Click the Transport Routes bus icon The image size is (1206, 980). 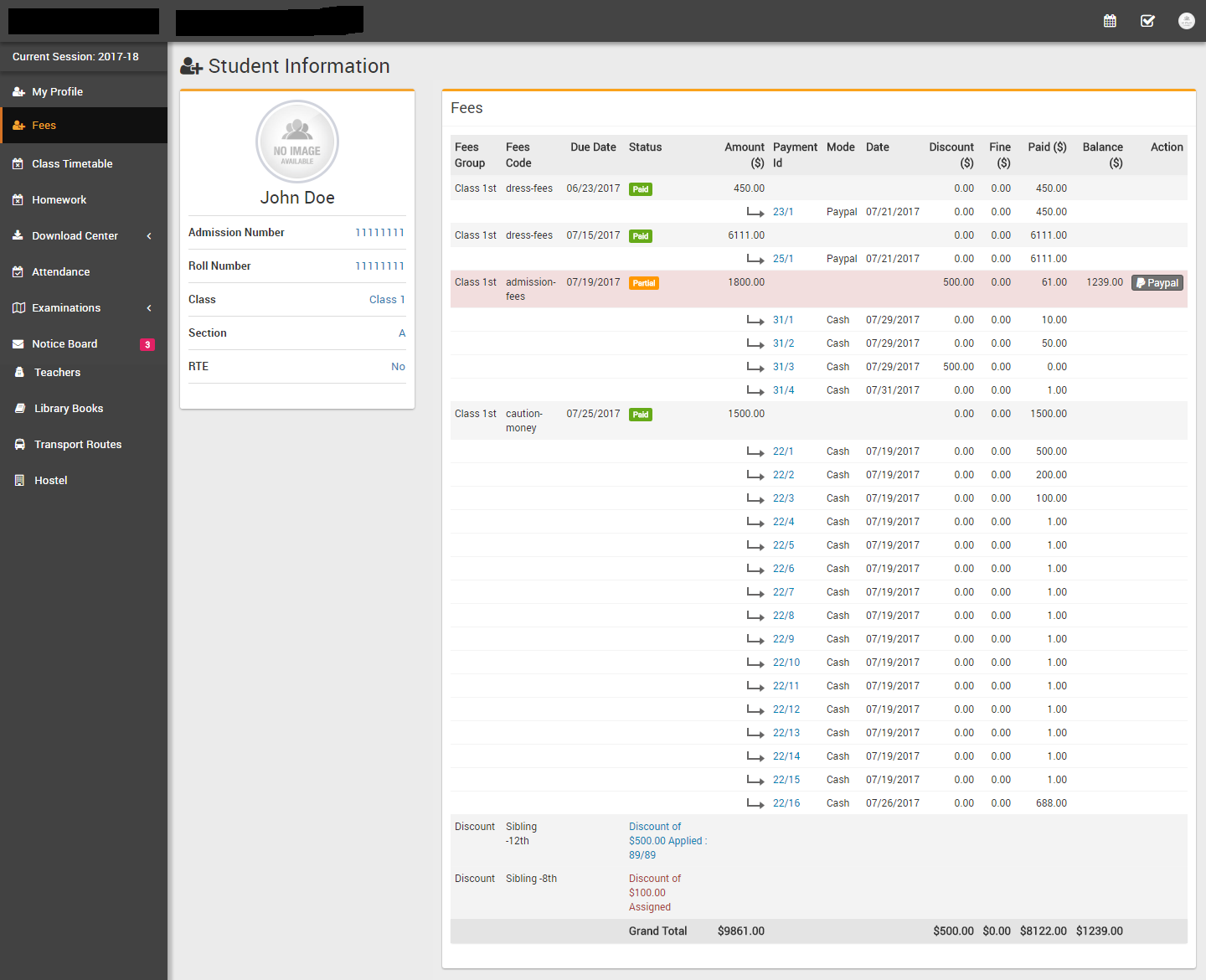(x=19, y=445)
